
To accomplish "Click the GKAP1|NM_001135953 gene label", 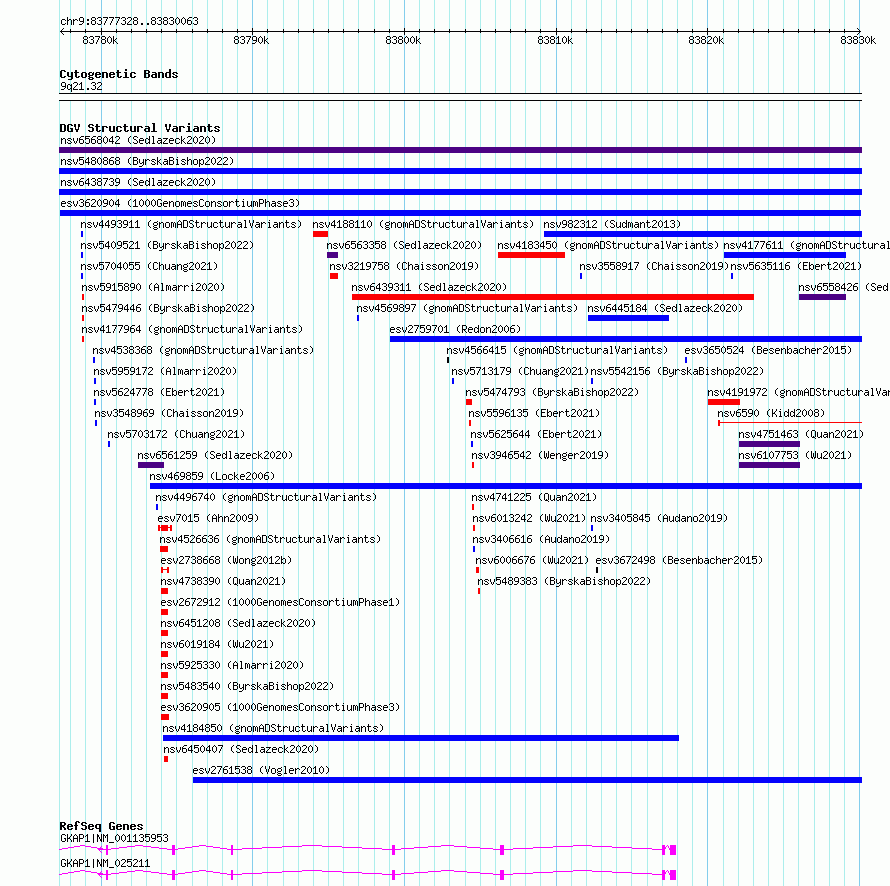I will coord(114,838).
